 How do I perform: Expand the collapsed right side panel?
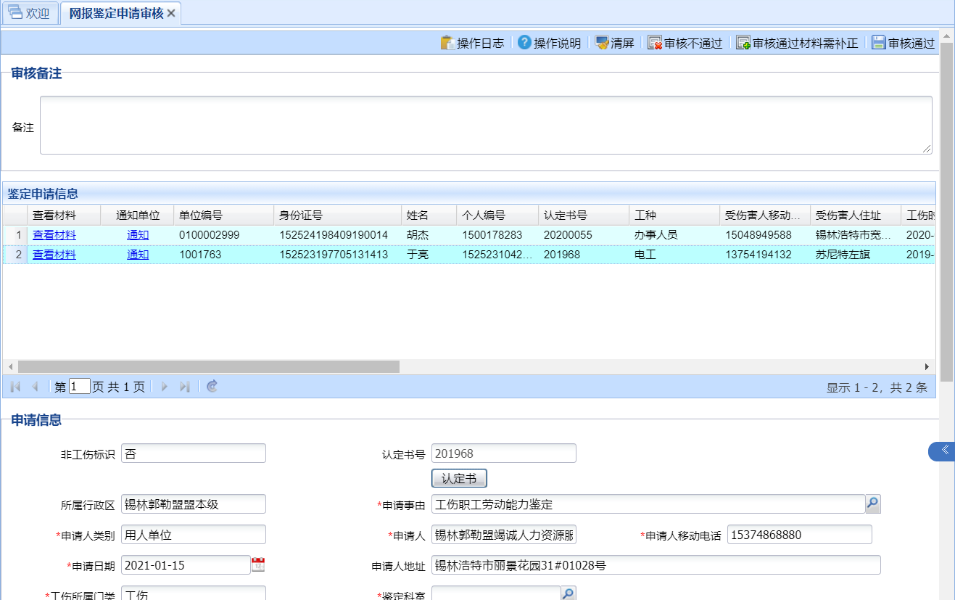(x=942, y=451)
